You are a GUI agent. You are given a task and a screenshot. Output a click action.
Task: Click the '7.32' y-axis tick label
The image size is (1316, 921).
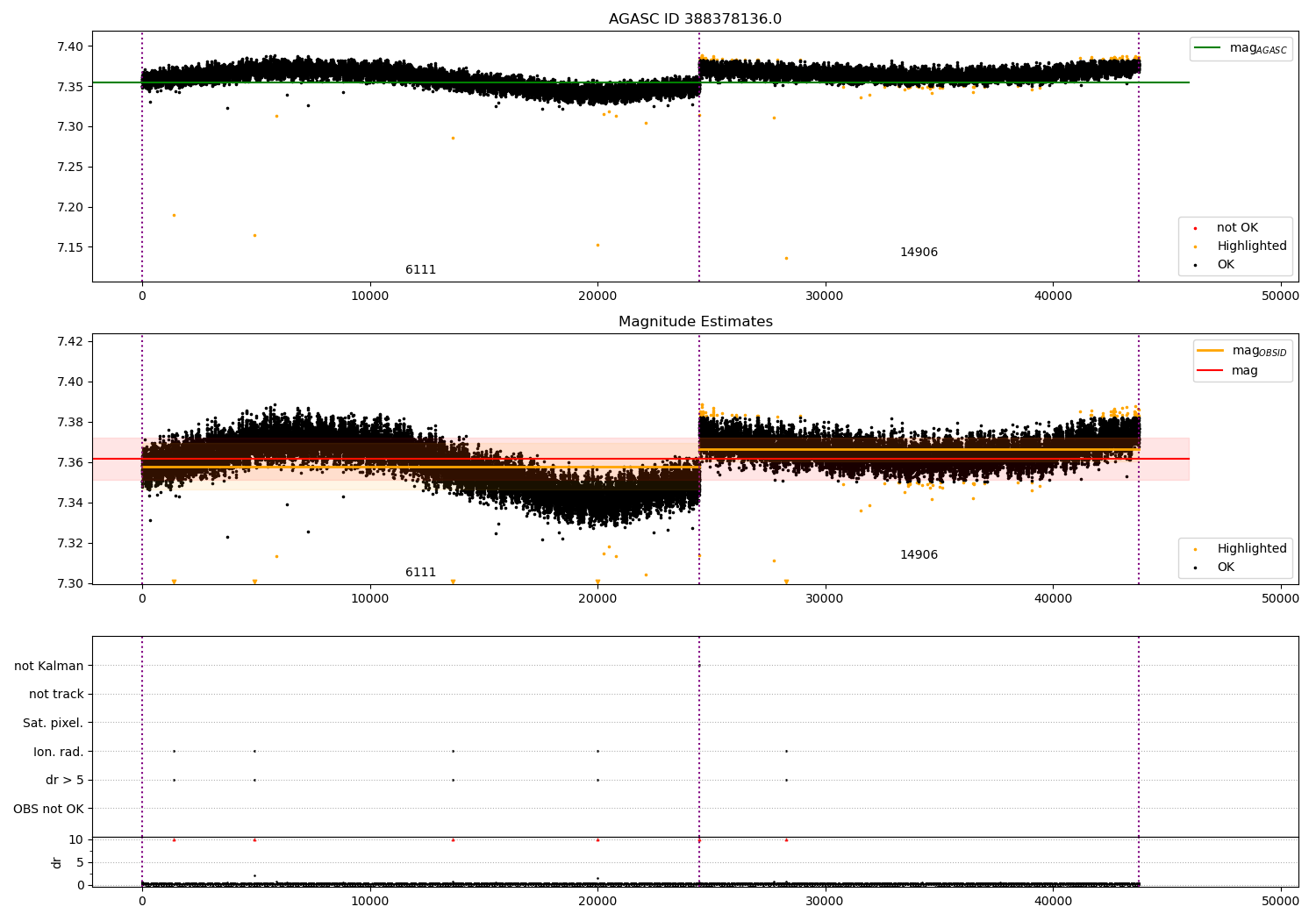click(70, 543)
